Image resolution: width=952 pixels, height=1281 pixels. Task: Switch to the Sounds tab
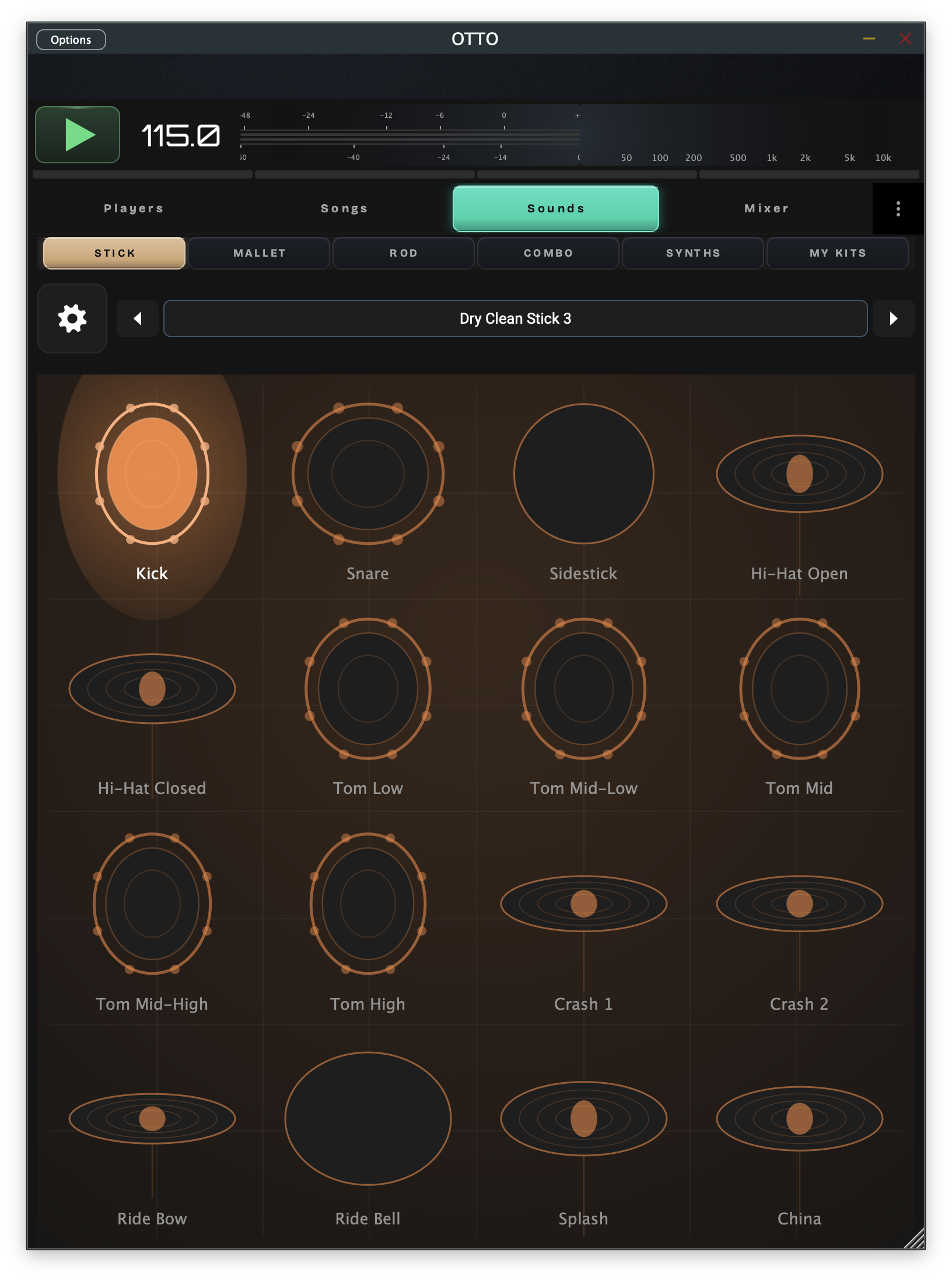click(555, 209)
